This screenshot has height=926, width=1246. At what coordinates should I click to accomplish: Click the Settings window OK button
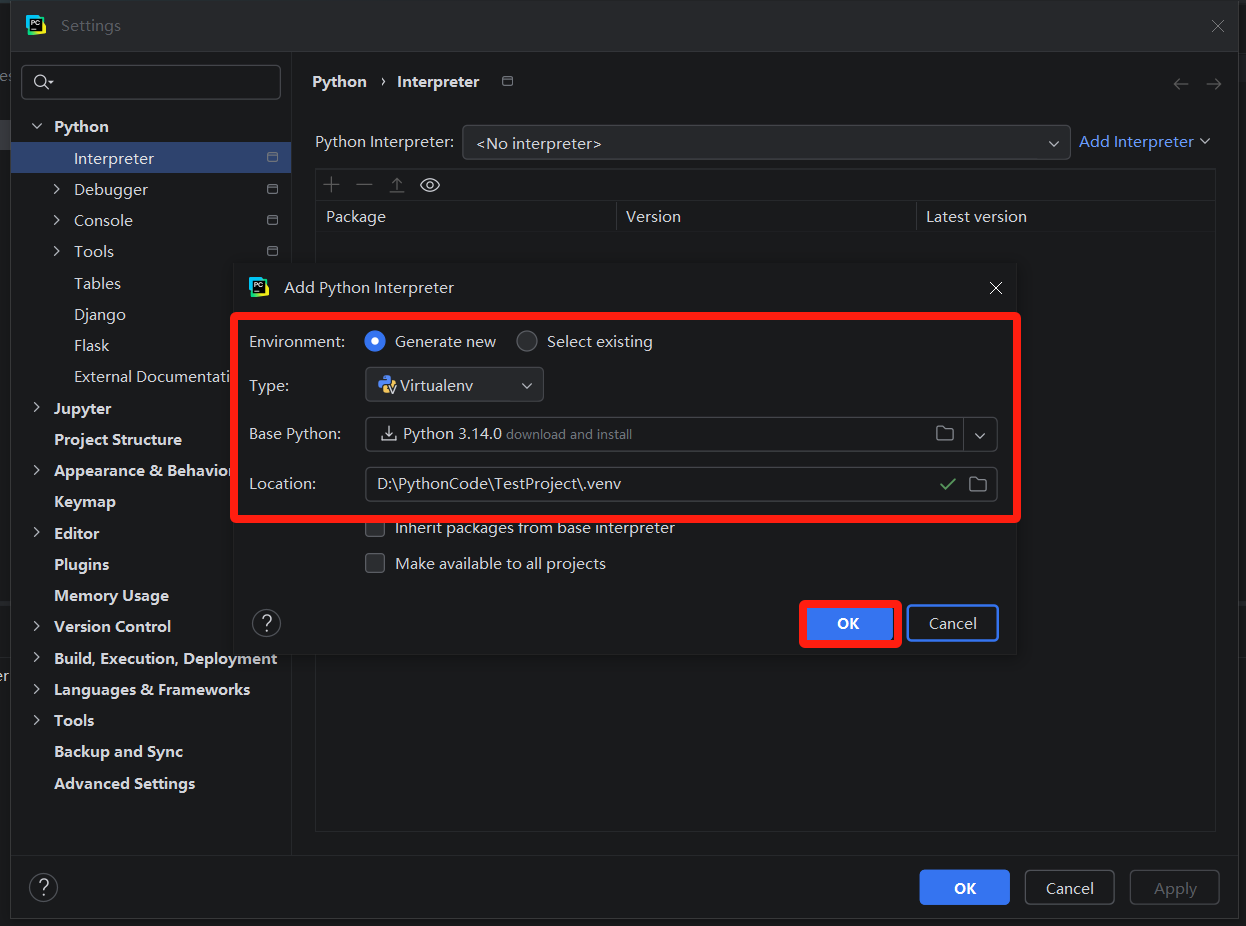(964, 888)
